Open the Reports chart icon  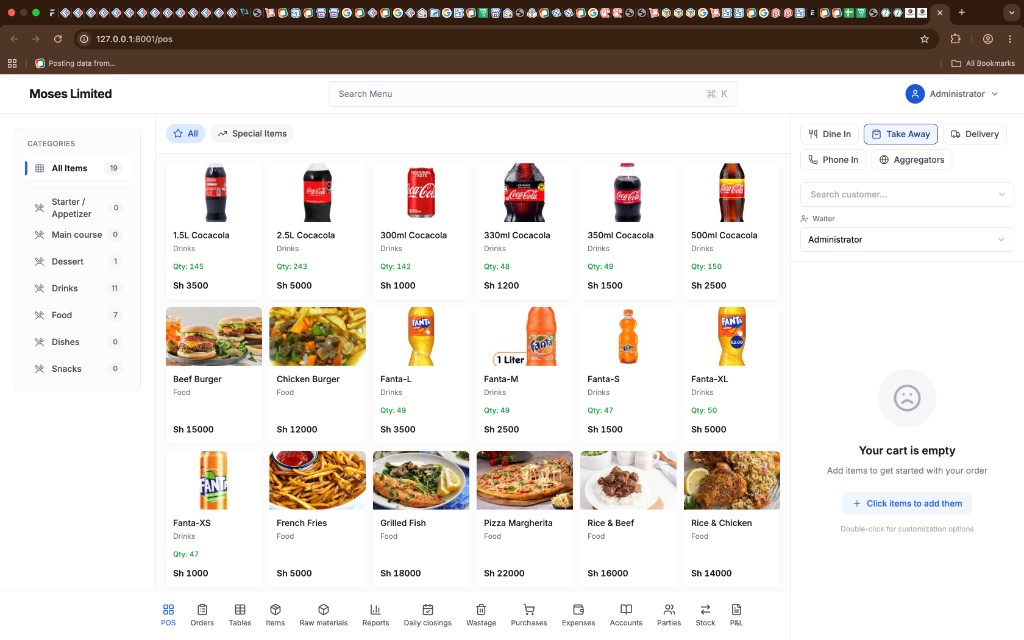376,609
